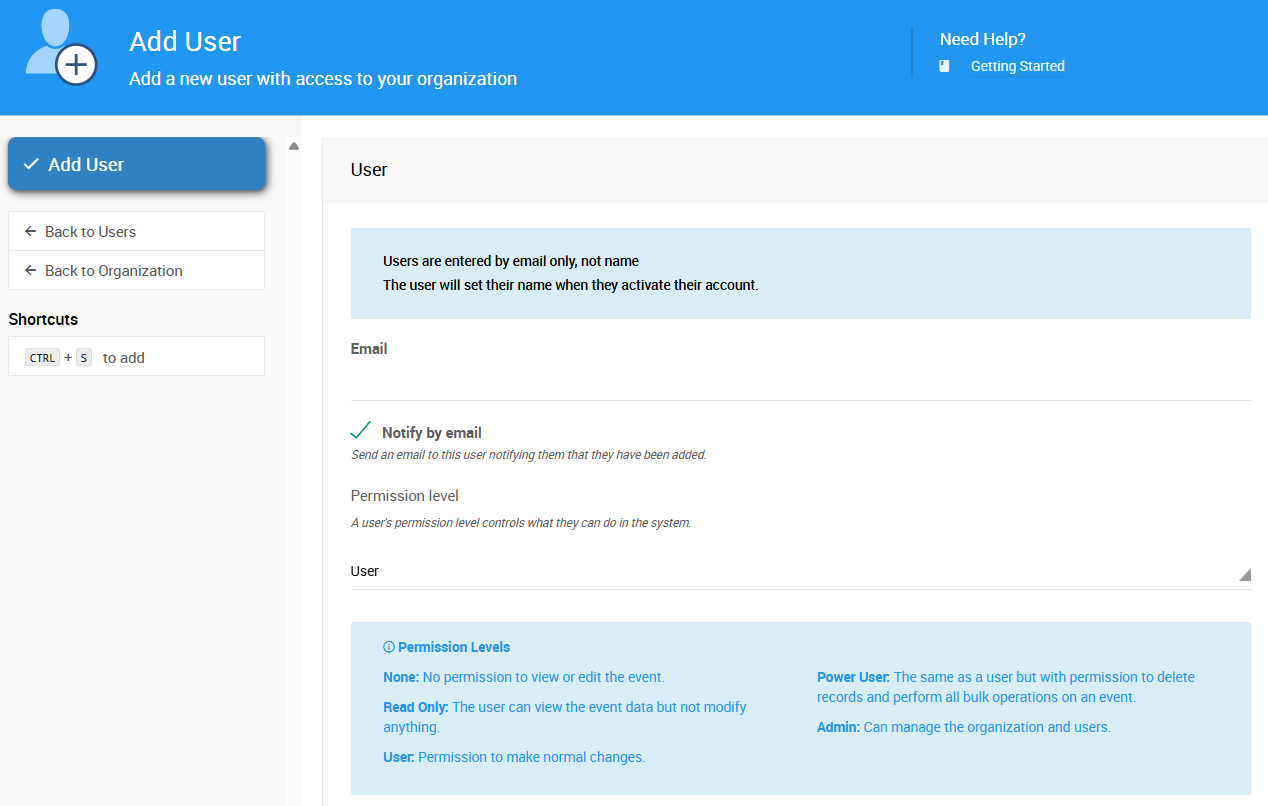Click the scroll-up arrow beside the sidebar
The image size is (1268, 806).
tap(293, 145)
